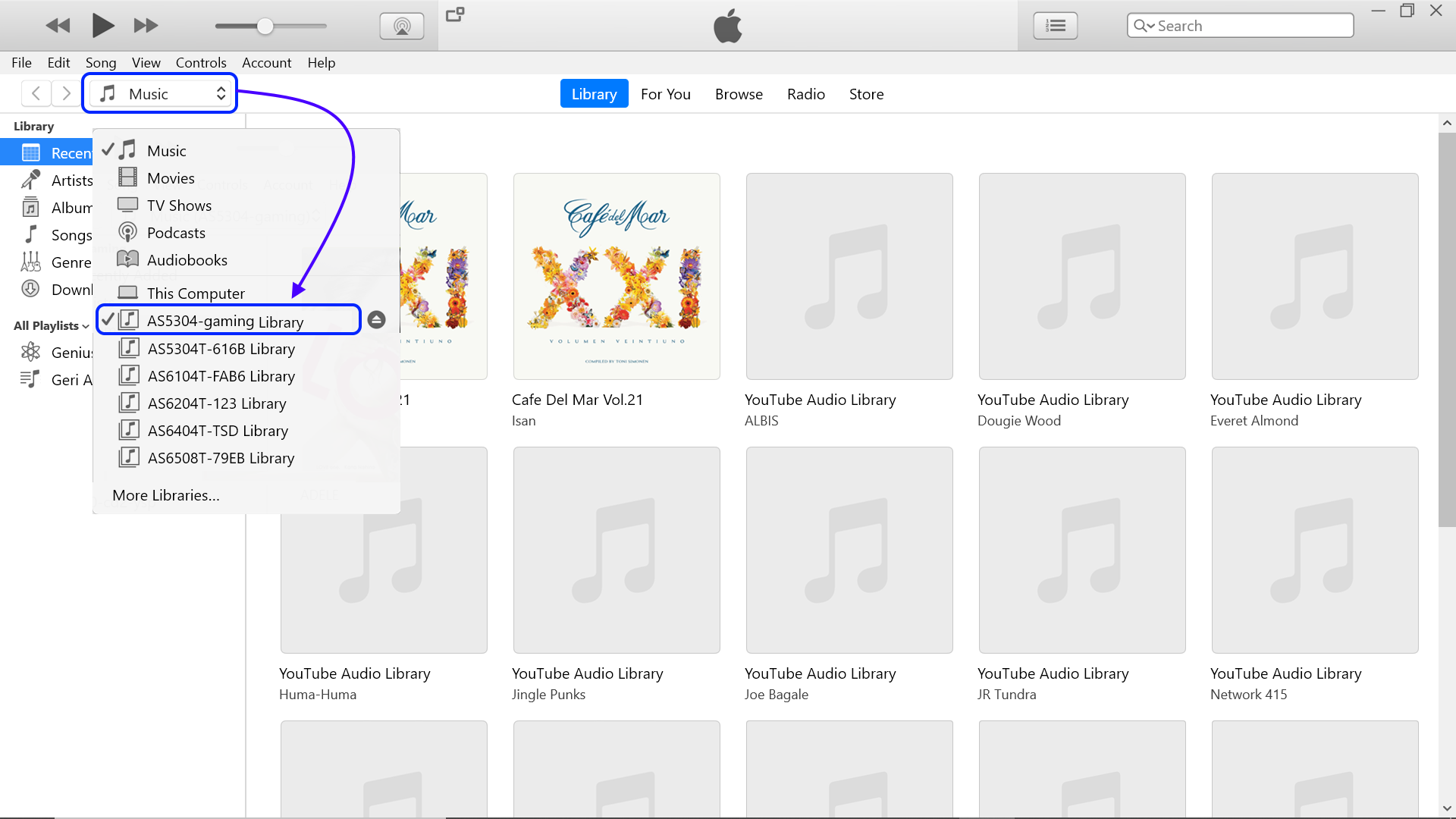Click the scrollbar down arrow
This screenshot has height=819, width=1456.
tap(1447, 809)
